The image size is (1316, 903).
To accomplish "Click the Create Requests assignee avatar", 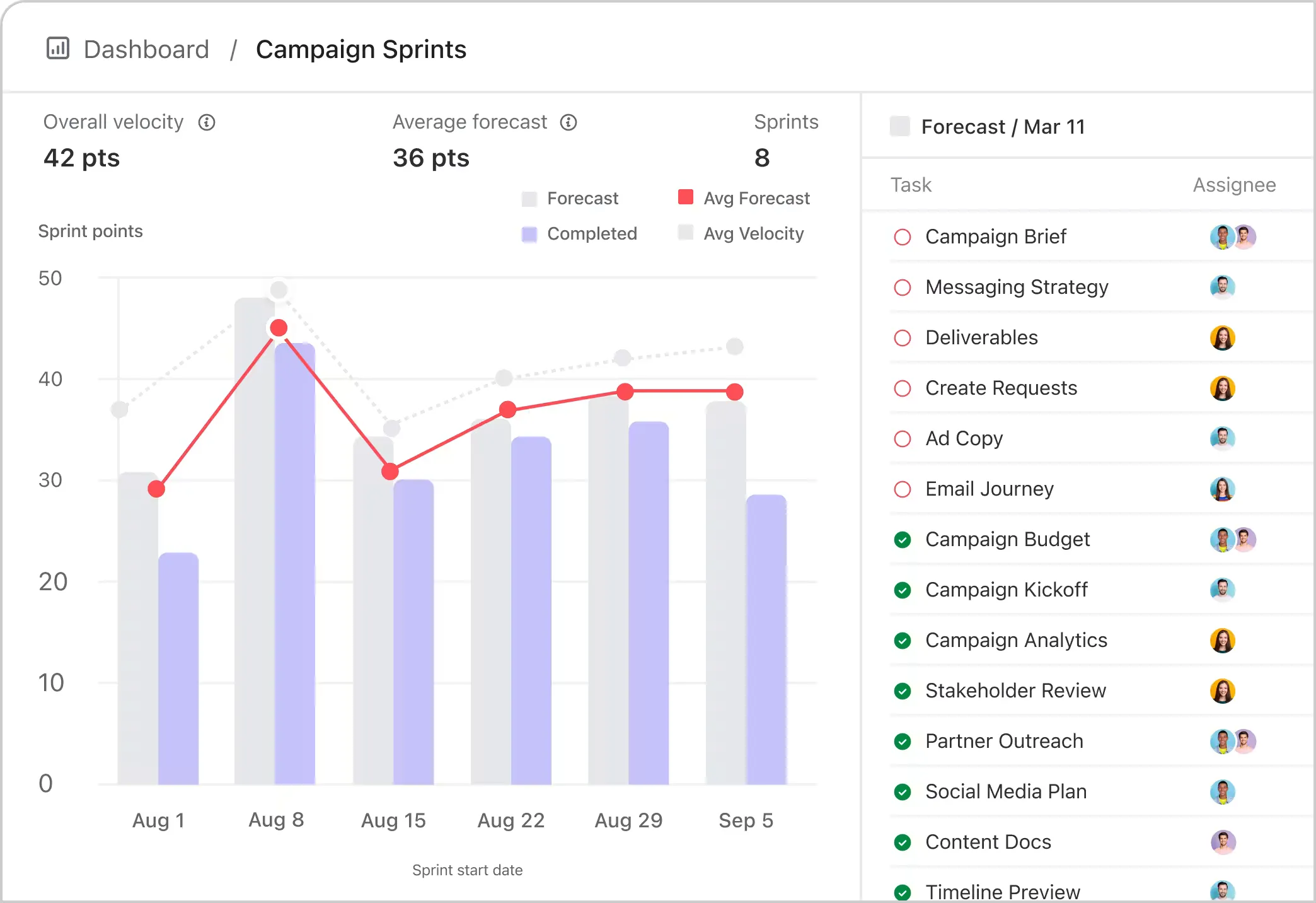I will [x=1223, y=388].
